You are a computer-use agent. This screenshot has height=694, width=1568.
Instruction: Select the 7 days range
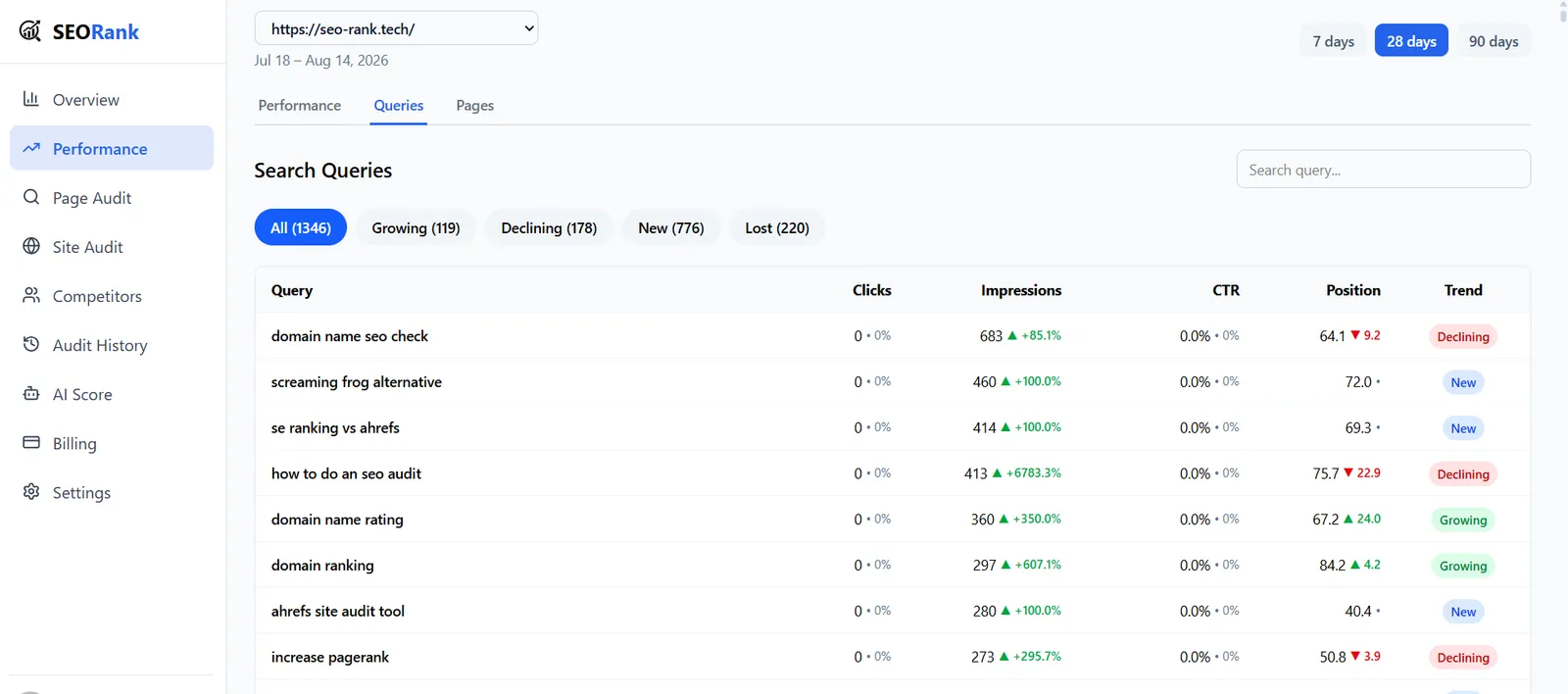(1334, 40)
